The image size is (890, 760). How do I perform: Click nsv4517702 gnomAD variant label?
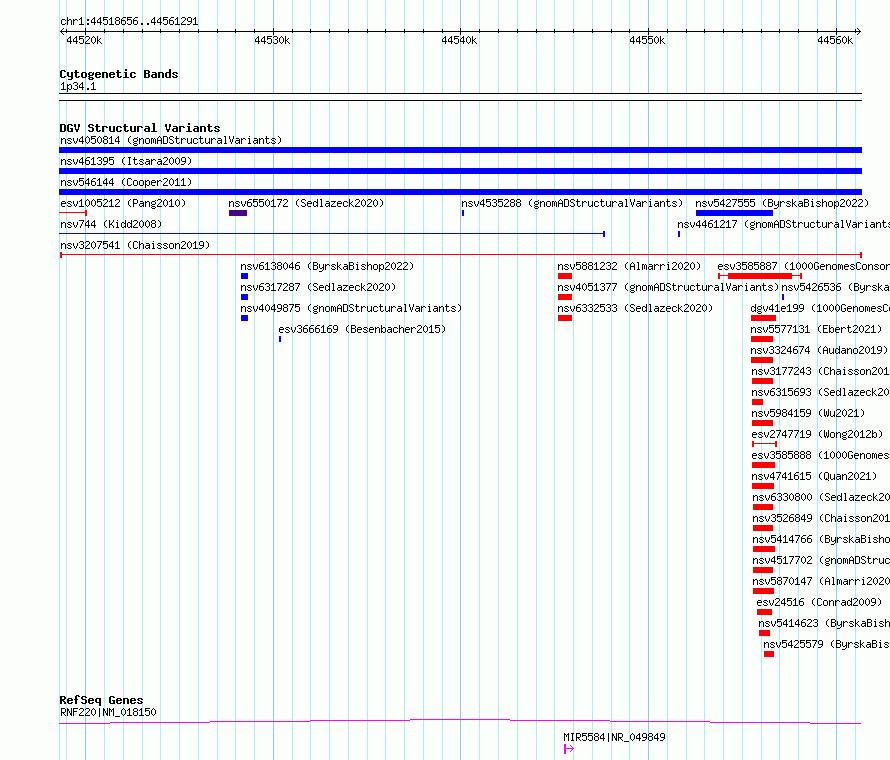821,560
